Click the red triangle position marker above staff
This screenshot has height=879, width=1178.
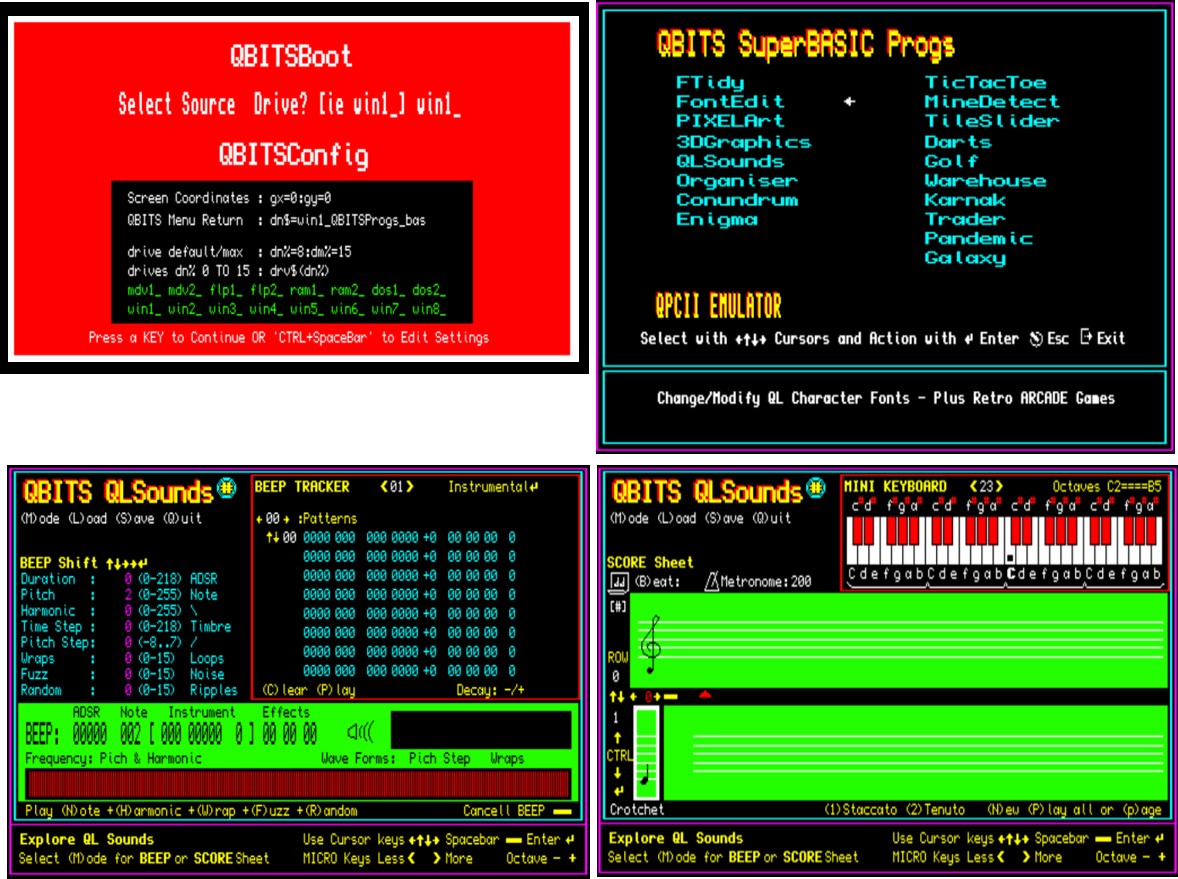pyautogui.click(x=705, y=695)
